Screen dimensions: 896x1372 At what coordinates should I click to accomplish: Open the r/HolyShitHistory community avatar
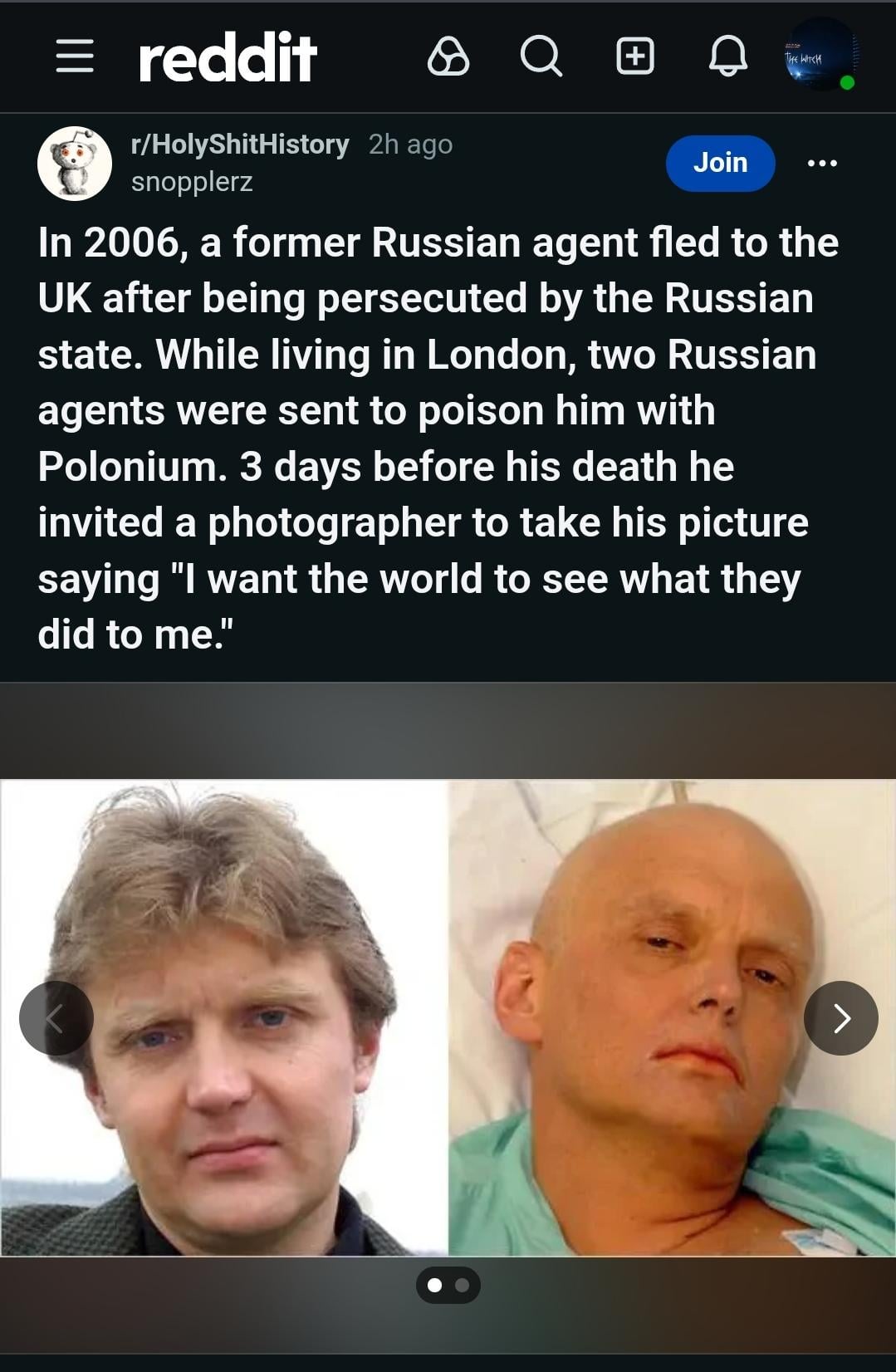75,164
